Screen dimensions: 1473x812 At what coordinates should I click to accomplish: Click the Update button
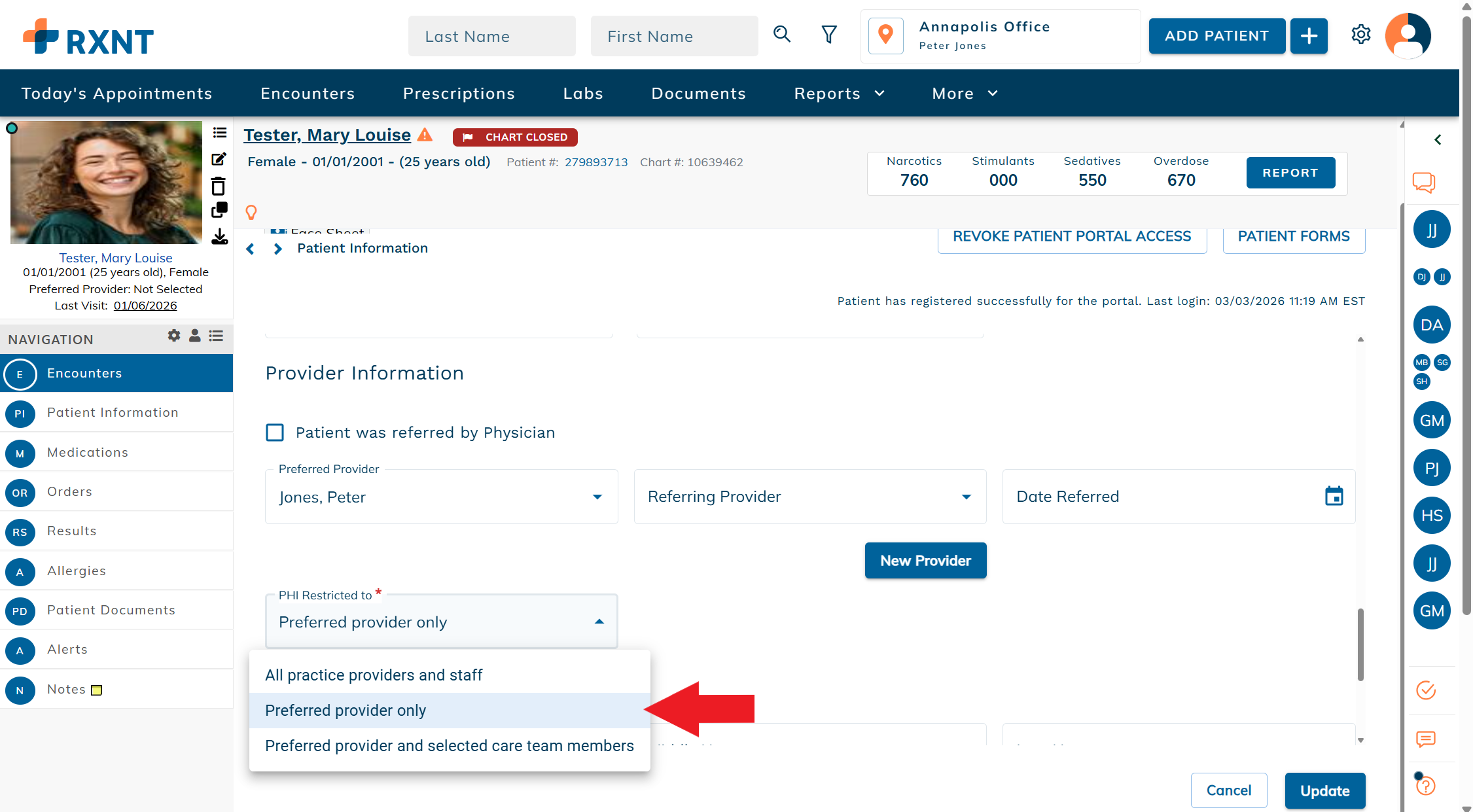(1324, 790)
